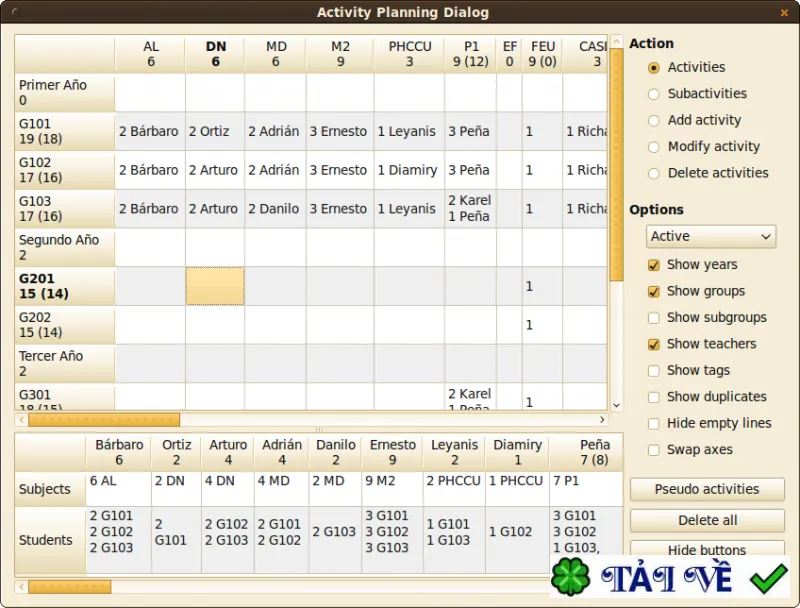Click the Pseudo activities button

point(707,489)
